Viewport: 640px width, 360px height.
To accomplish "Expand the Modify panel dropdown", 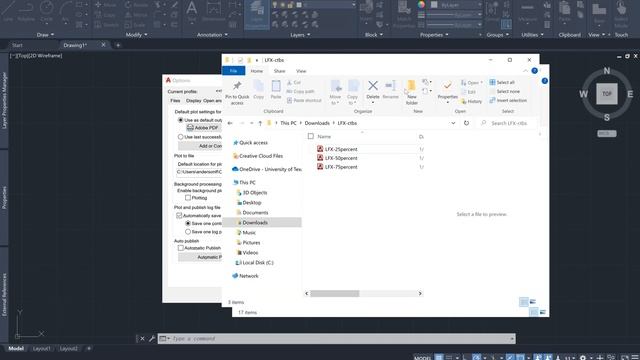I will (x=136, y=35).
